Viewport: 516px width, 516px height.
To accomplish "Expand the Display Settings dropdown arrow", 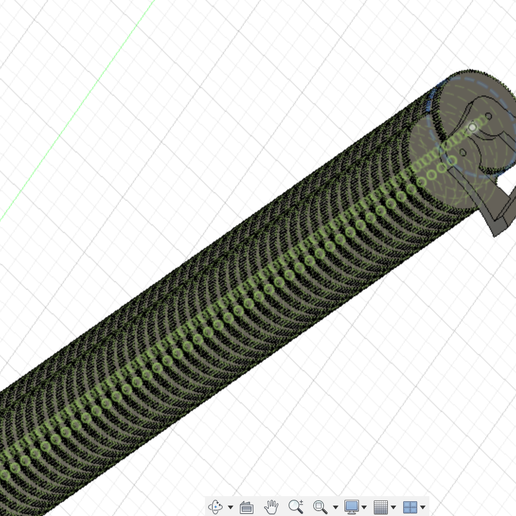I will tap(364, 507).
